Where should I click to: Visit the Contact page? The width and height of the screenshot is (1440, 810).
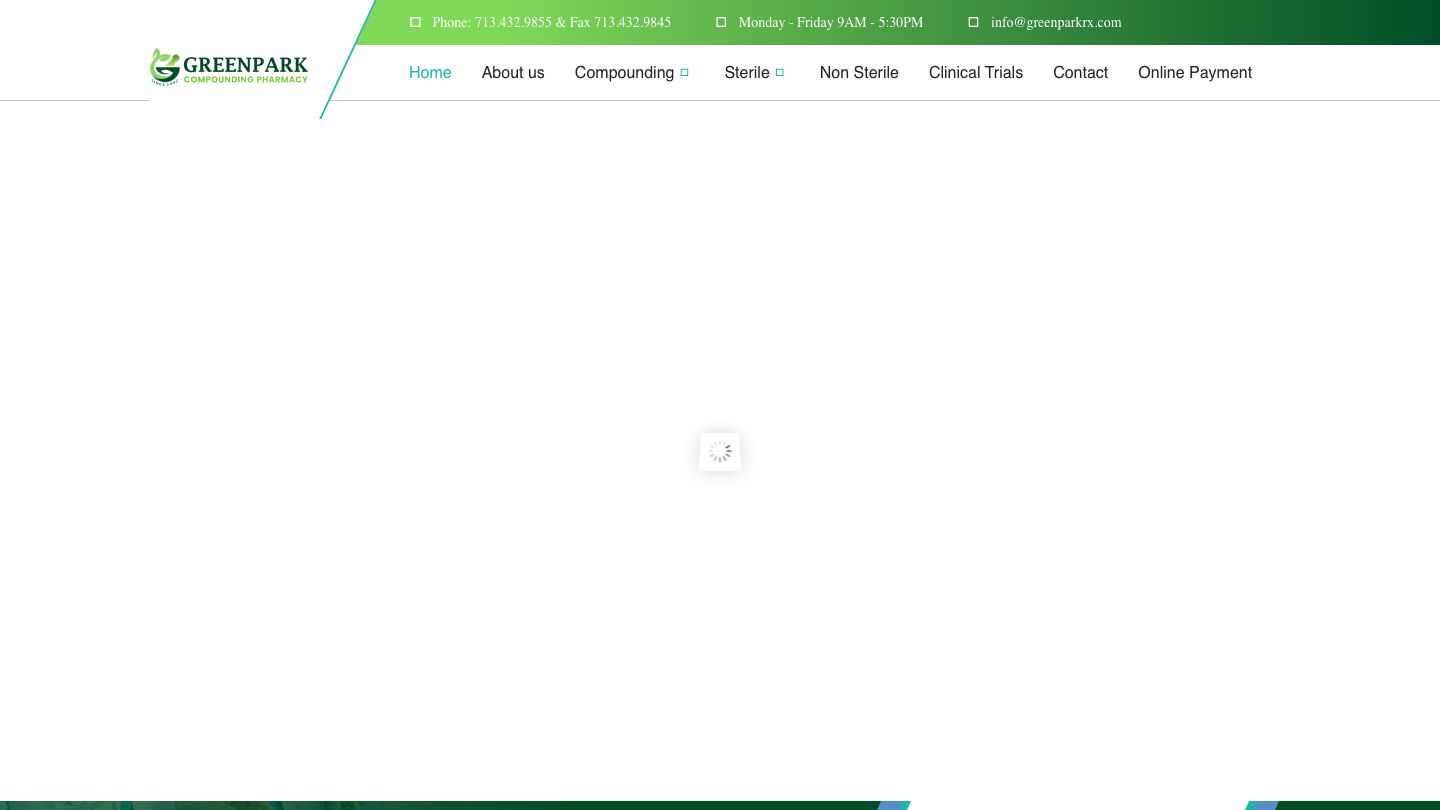(x=1080, y=72)
